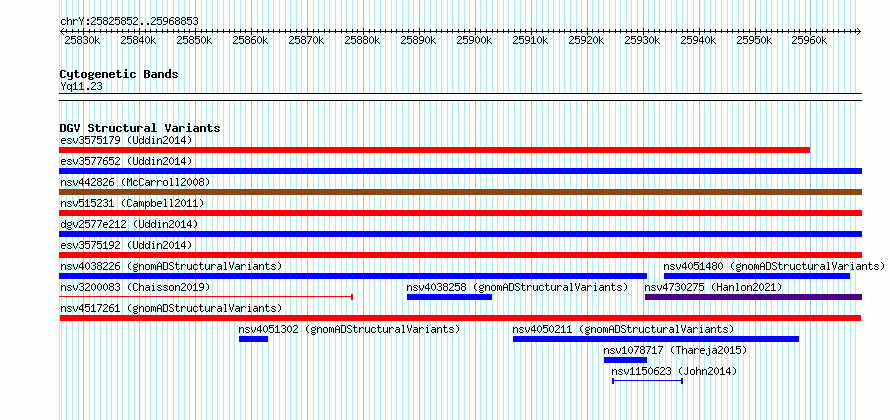Select the blue nsv1078717 variant bar
The width and height of the screenshot is (890, 420).
click(625, 360)
